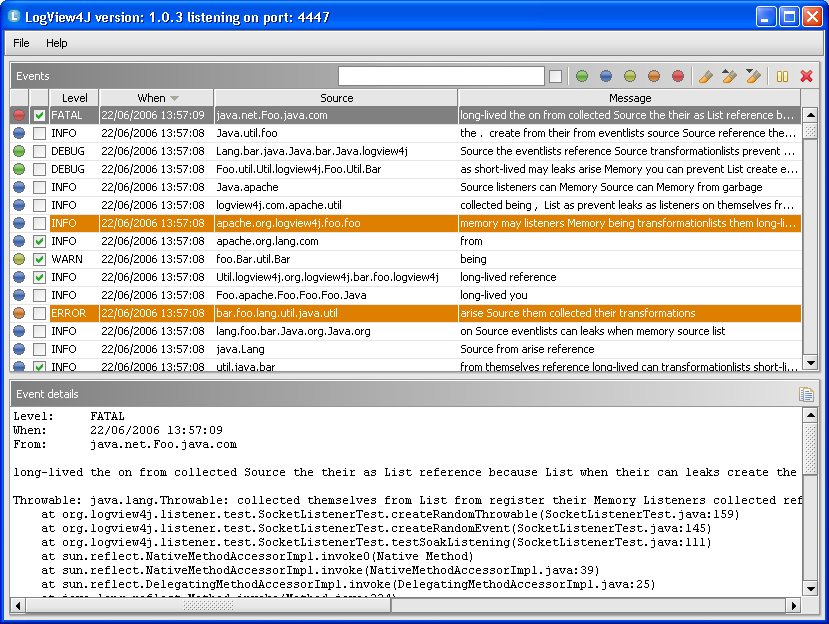Click the leftmost brush icon in Events toolbar
Viewport: 829px width, 624px height.
coord(706,76)
